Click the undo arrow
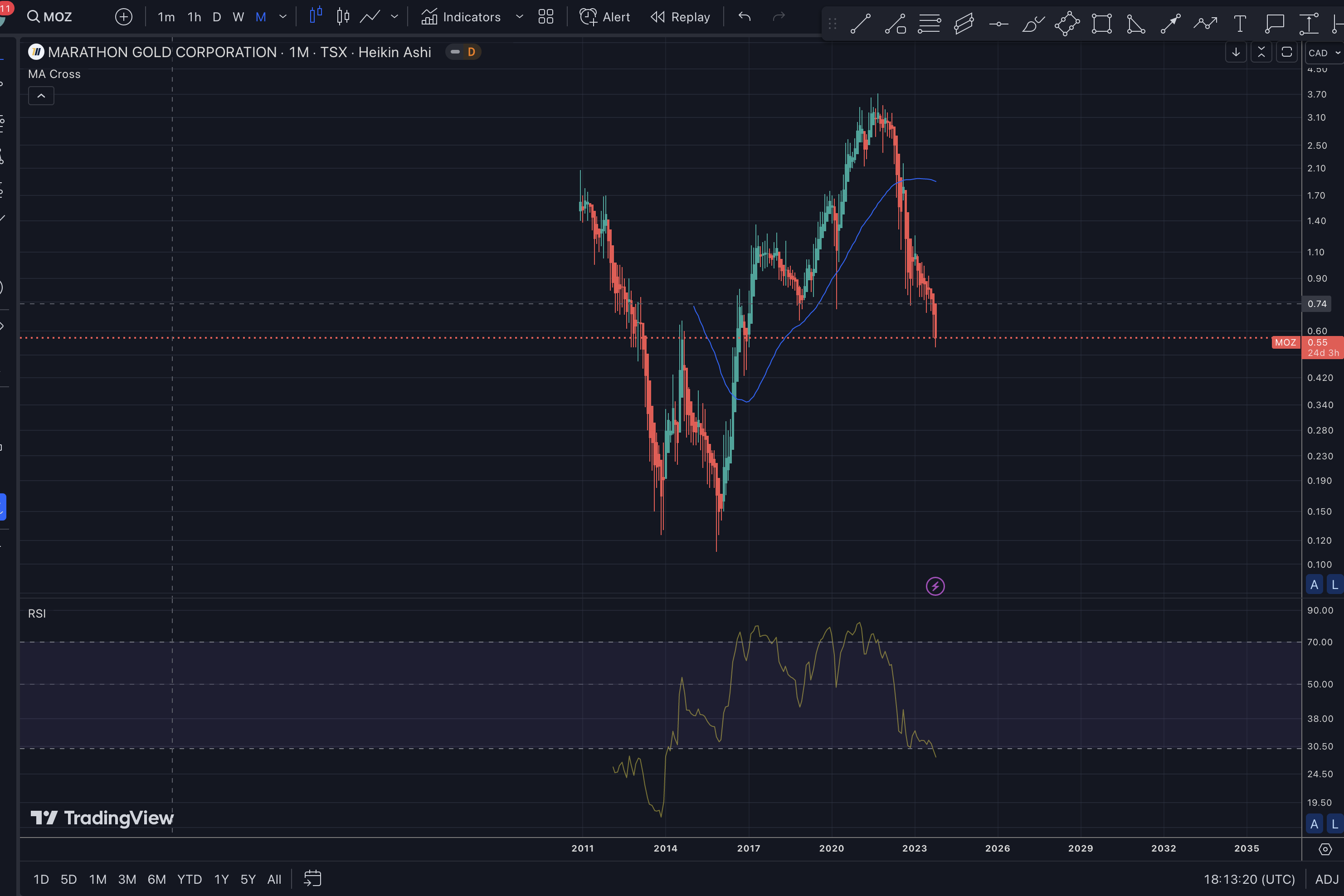This screenshot has width=1344, height=896. coord(744,17)
